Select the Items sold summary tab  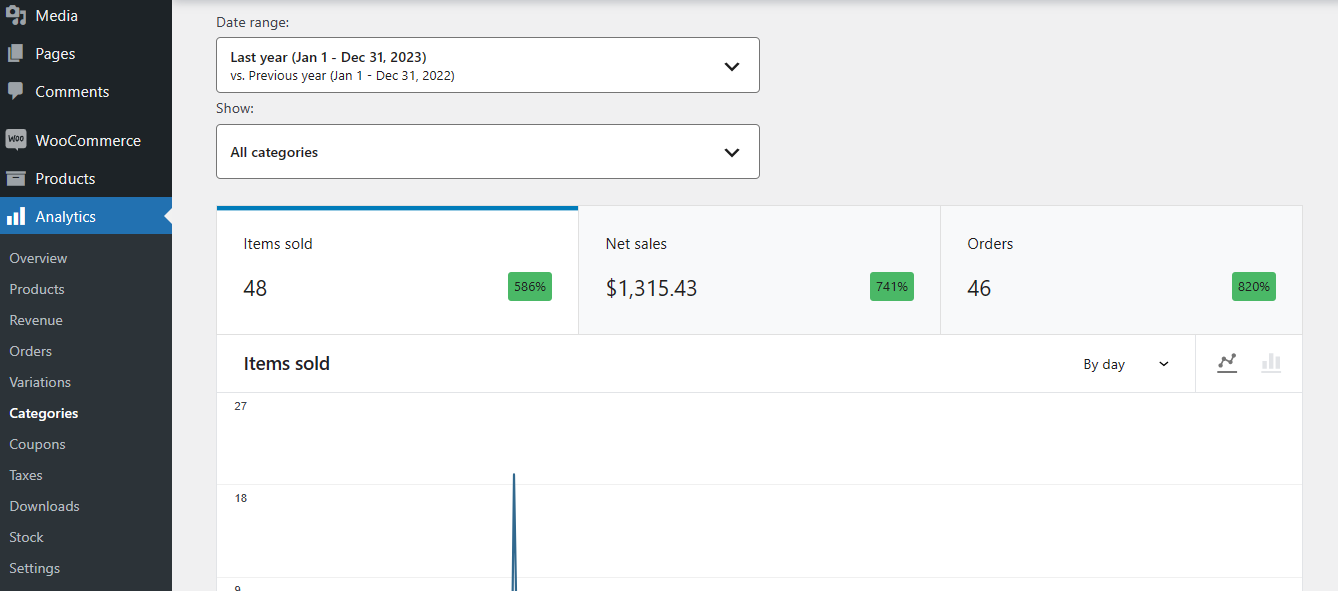tap(397, 270)
